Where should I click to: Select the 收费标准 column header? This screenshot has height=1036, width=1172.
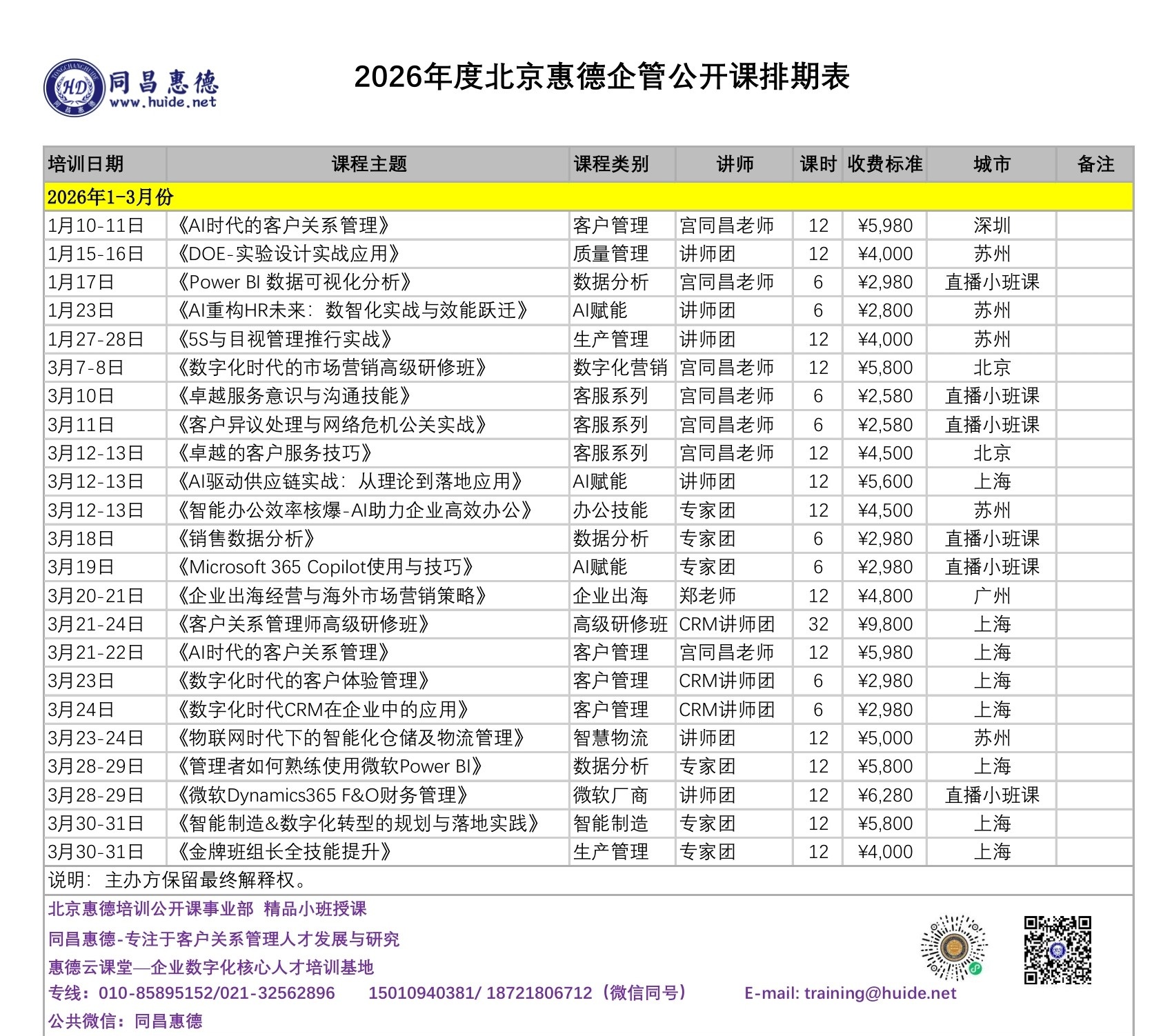tap(884, 164)
